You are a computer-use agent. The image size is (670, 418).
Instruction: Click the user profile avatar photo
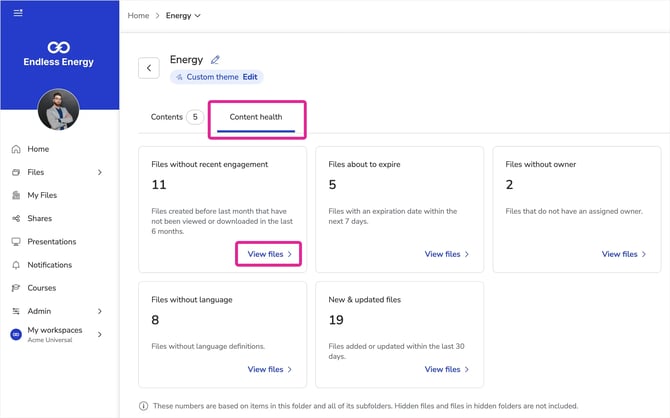[x=59, y=109]
